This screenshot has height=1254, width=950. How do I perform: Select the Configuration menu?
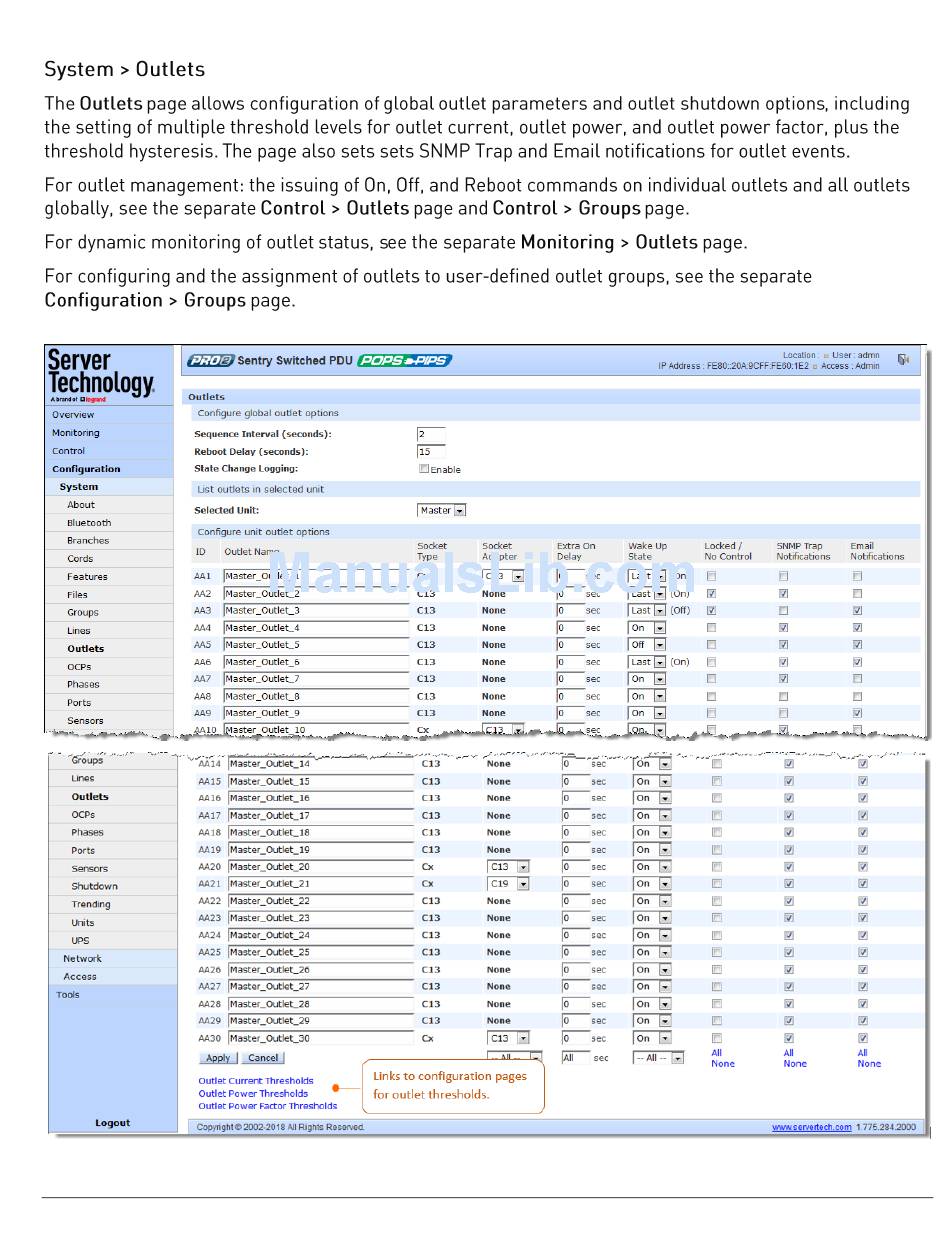pyautogui.click(x=86, y=469)
